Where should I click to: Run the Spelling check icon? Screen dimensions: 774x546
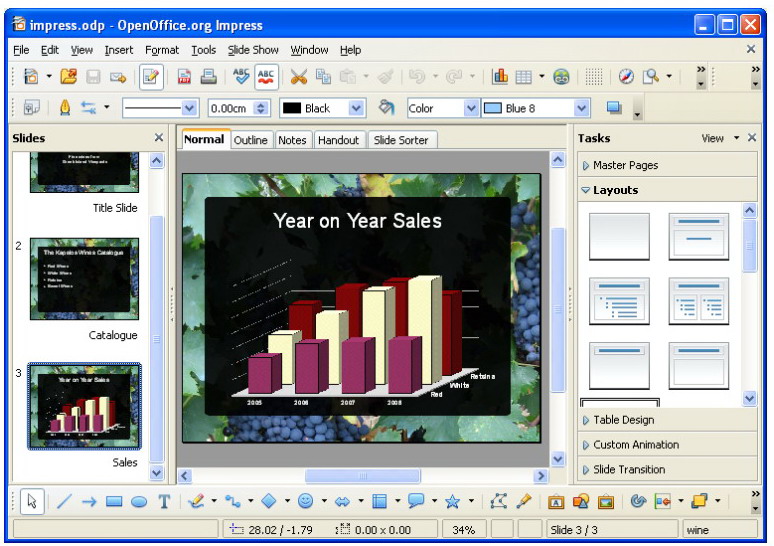coord(241,77)
